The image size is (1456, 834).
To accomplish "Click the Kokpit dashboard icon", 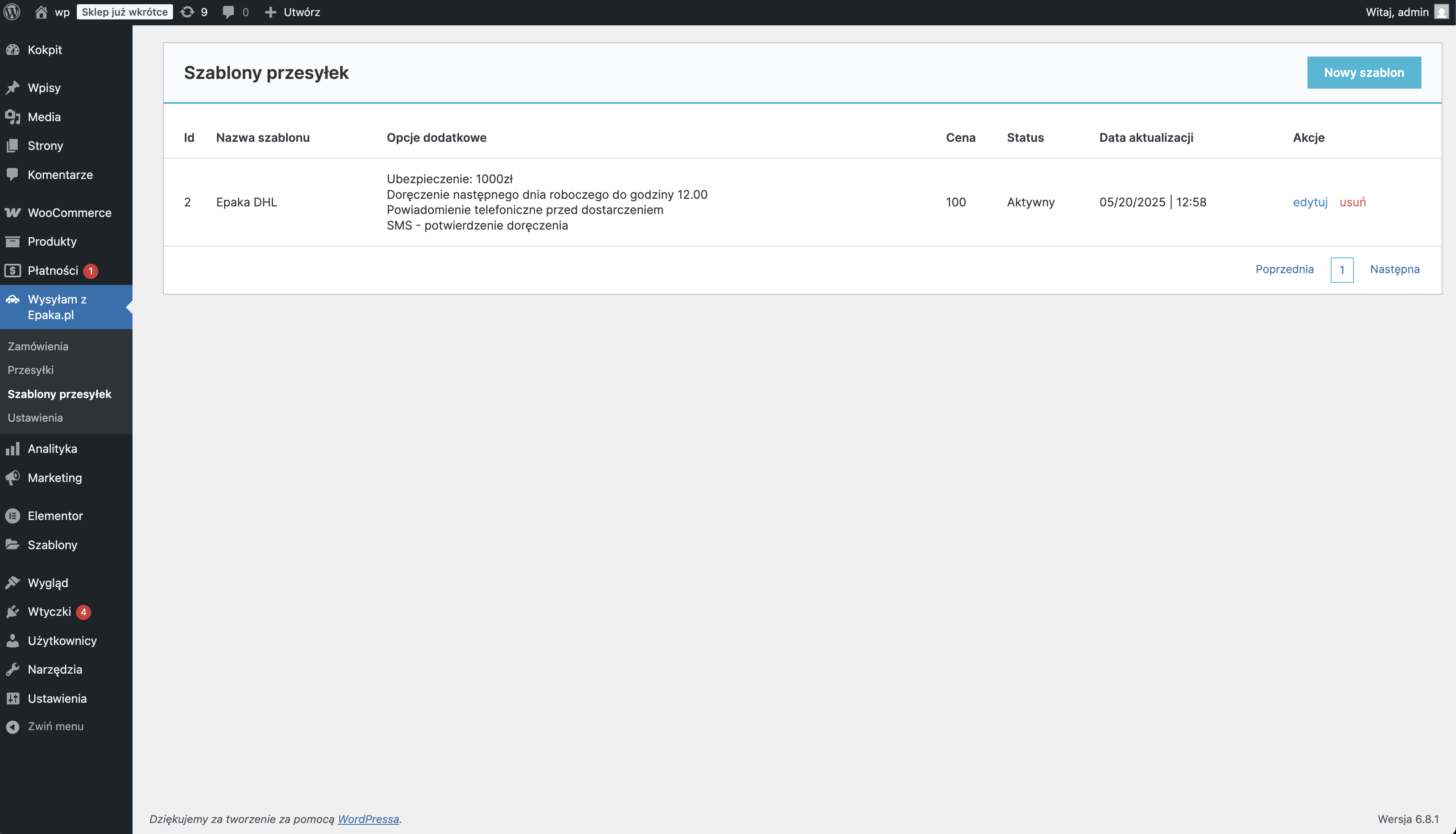I will (13, 50).
